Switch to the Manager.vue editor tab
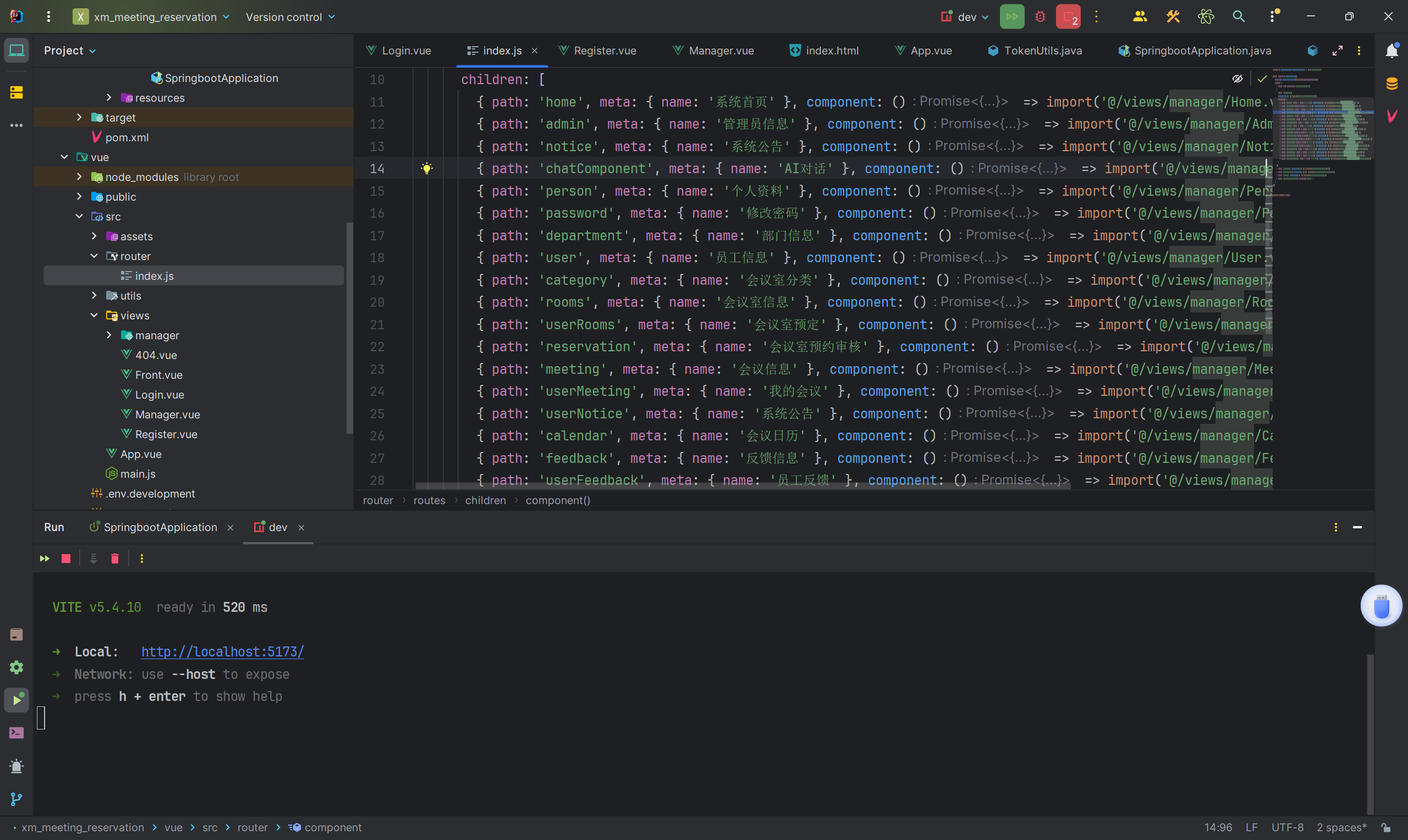Viewport: 1408px width, 840px height. (720, 51)
